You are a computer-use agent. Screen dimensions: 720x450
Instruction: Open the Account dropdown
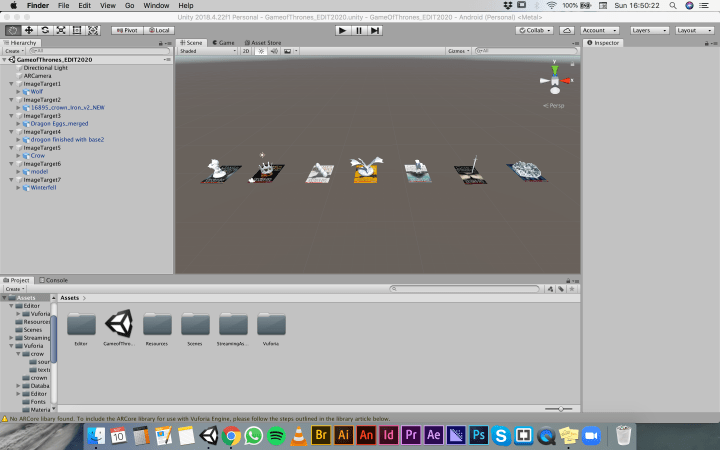[600, 30]
